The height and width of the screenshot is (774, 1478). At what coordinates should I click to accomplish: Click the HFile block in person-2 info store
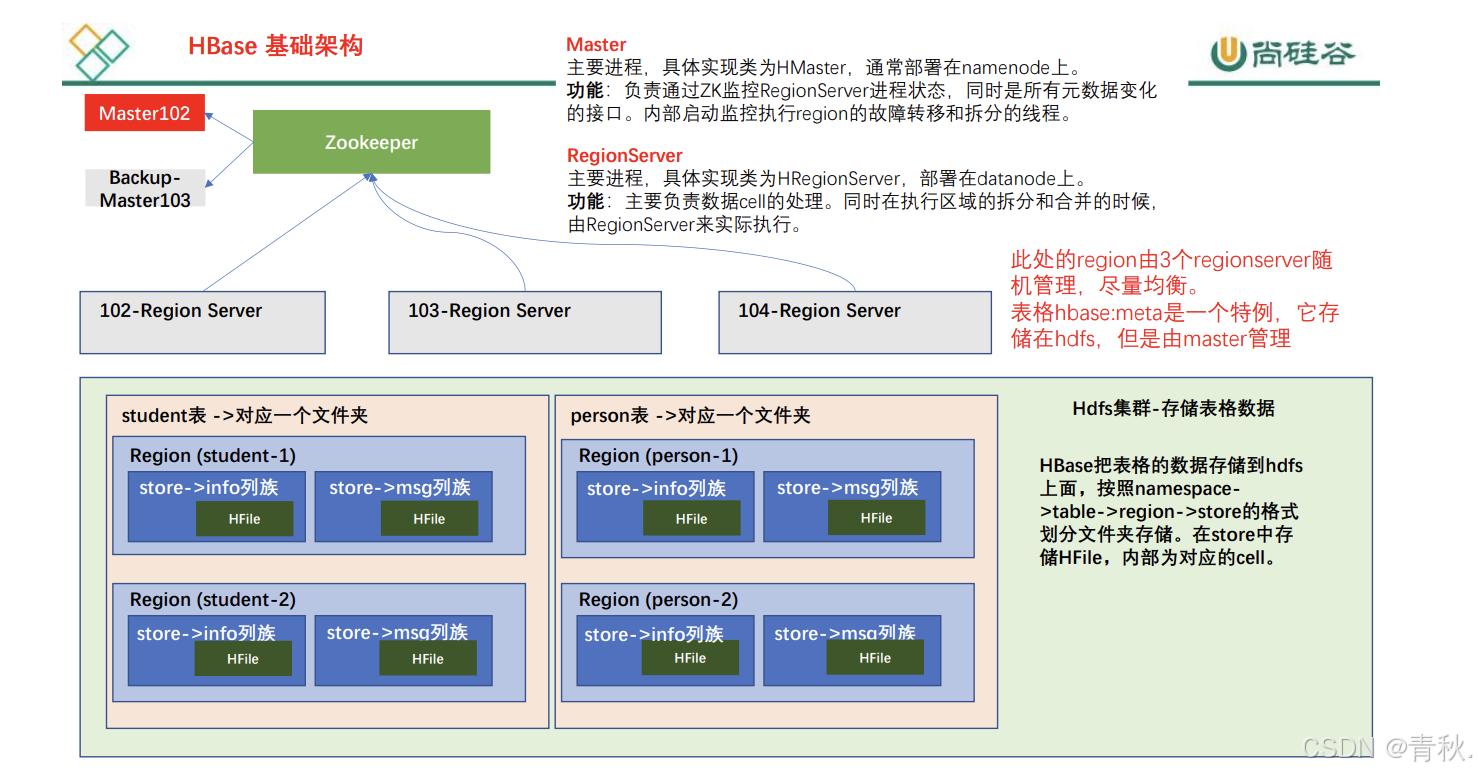(x=690, y=658)
